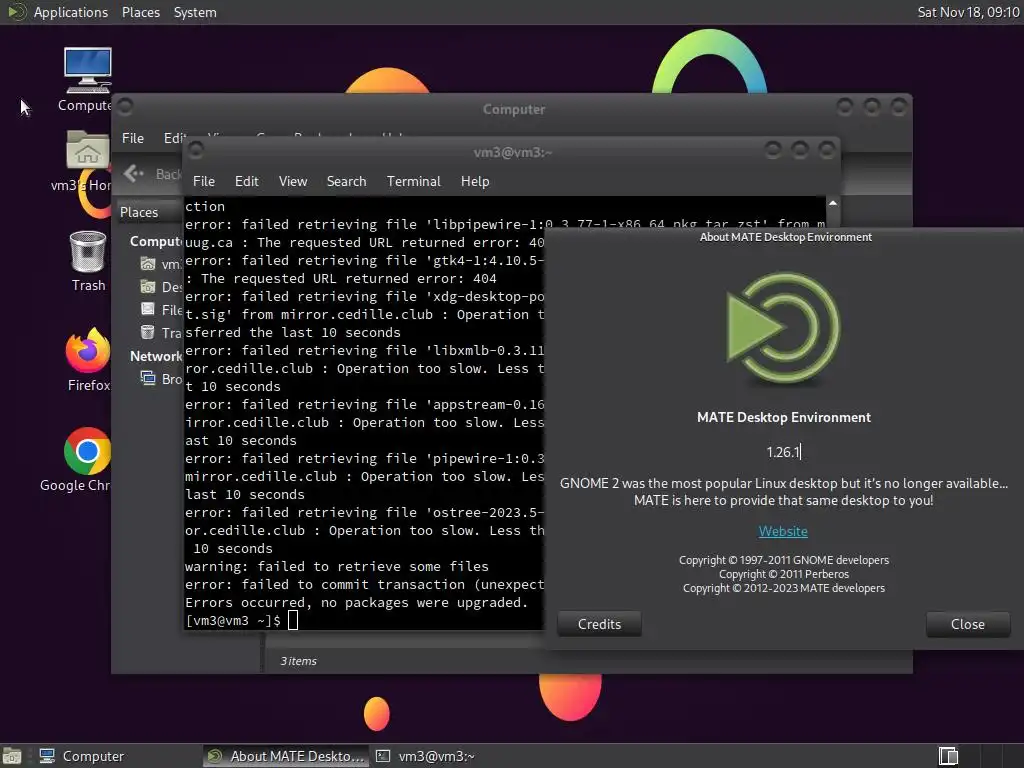Screen dimensions: 1024x768
Task: Click '3 items' status bar text
Action: point(298,661)
